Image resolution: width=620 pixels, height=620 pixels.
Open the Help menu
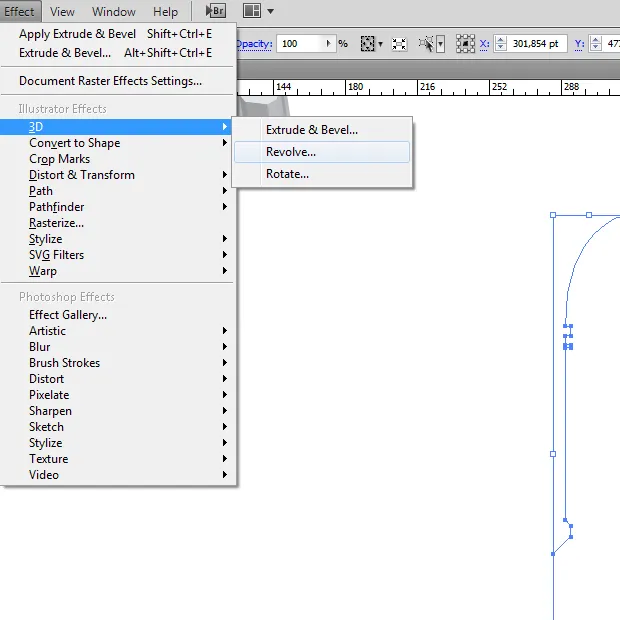(x=165, y=12)
